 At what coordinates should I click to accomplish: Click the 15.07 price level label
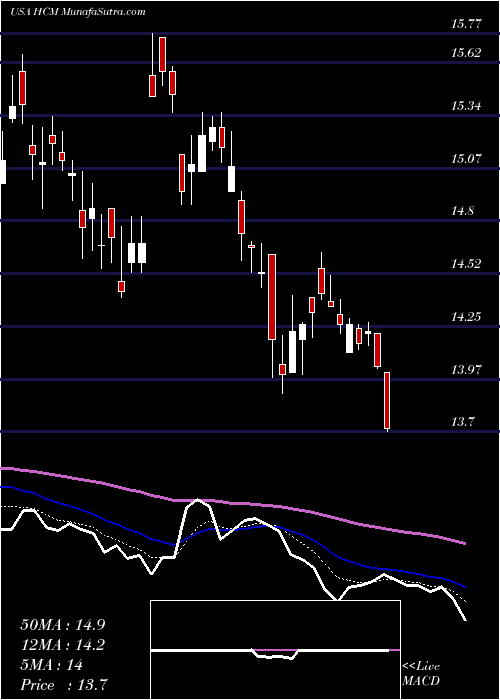[x=466, y=158]
